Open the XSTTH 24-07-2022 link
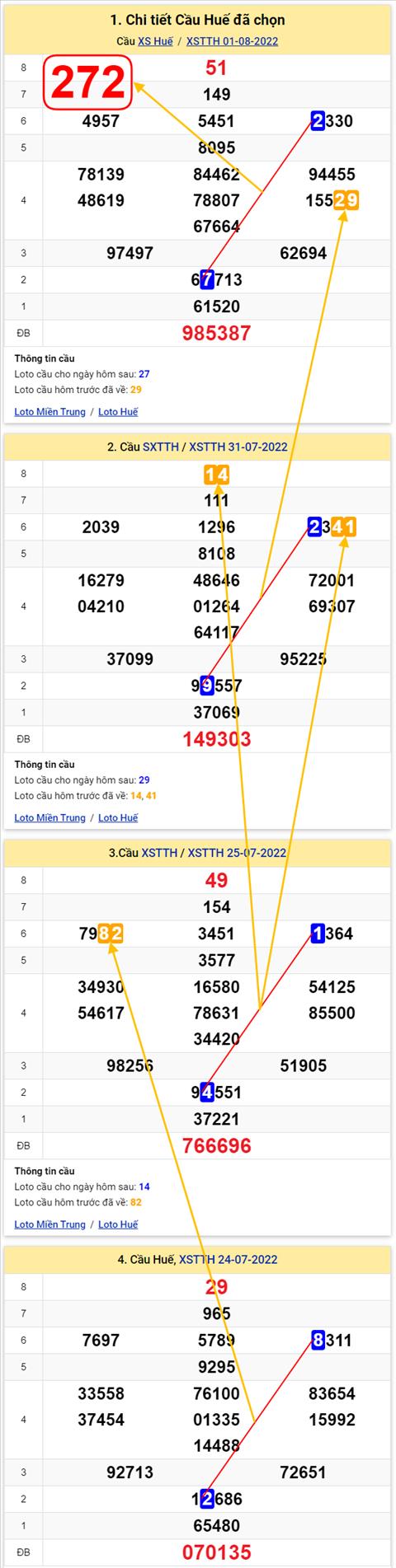Viewport: 396px width, 1568px height. 228,1259
